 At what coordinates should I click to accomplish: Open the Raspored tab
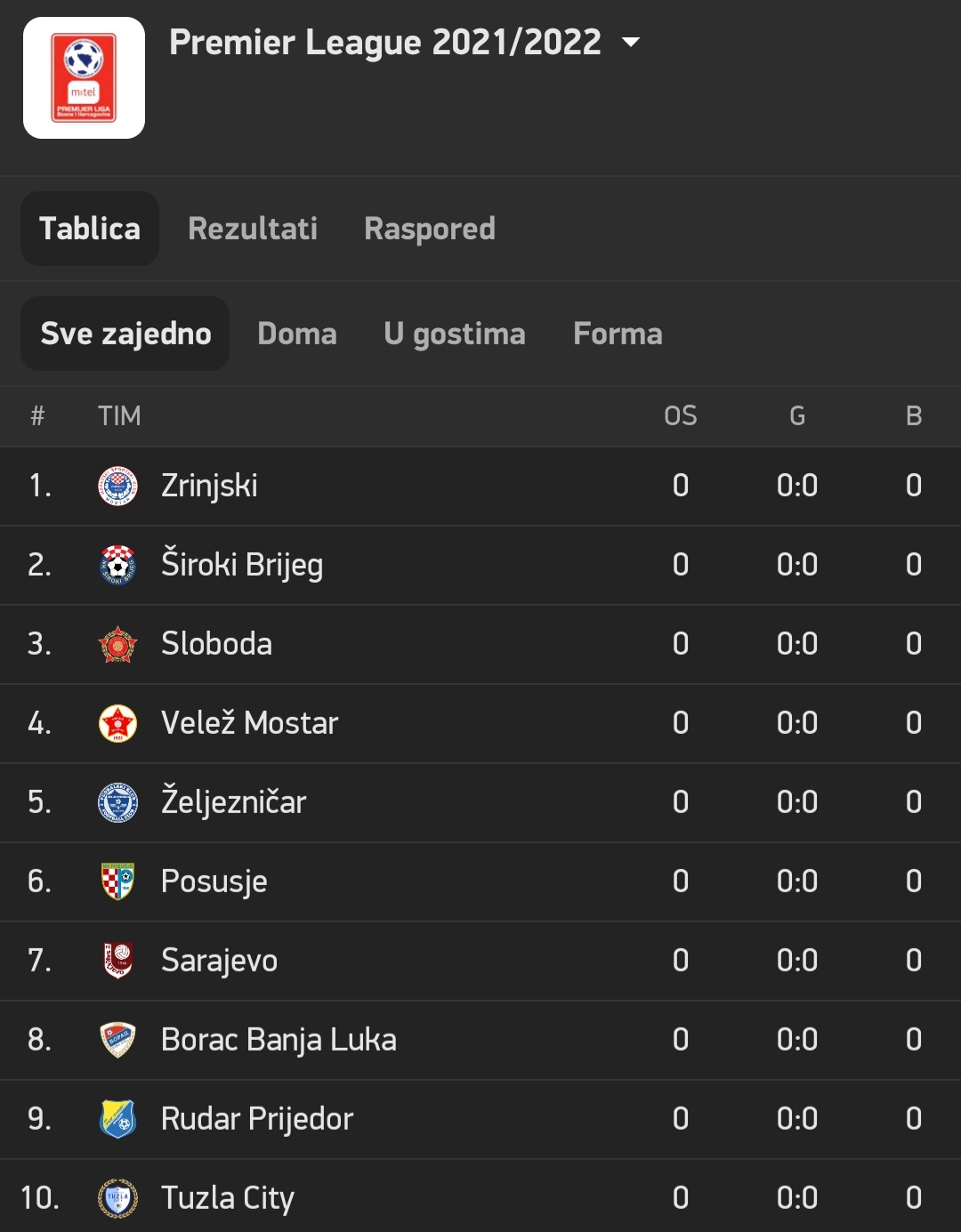tap(430, 229)
